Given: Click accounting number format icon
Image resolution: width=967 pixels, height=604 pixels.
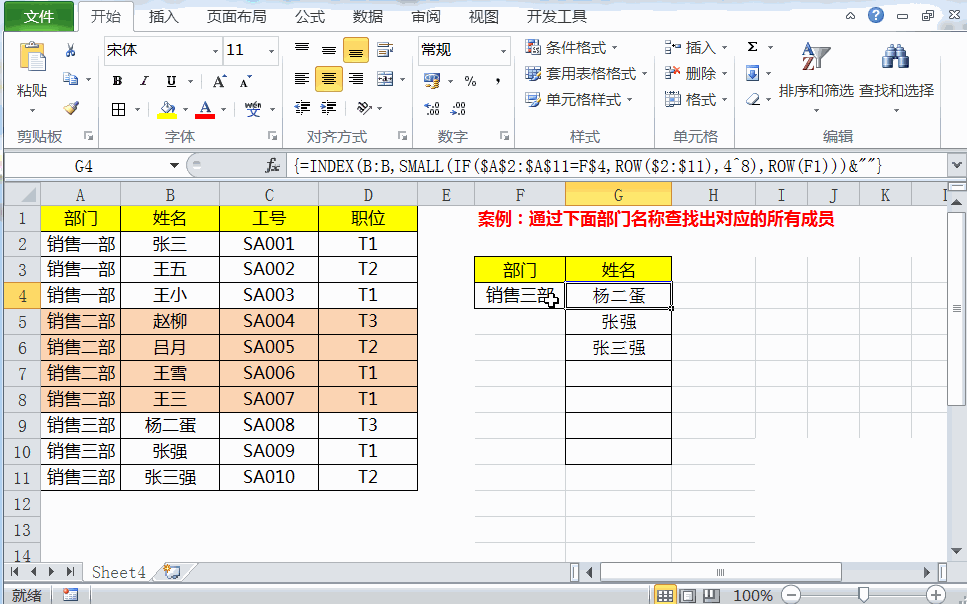Looking at the screenshot, I should point(432,81).
